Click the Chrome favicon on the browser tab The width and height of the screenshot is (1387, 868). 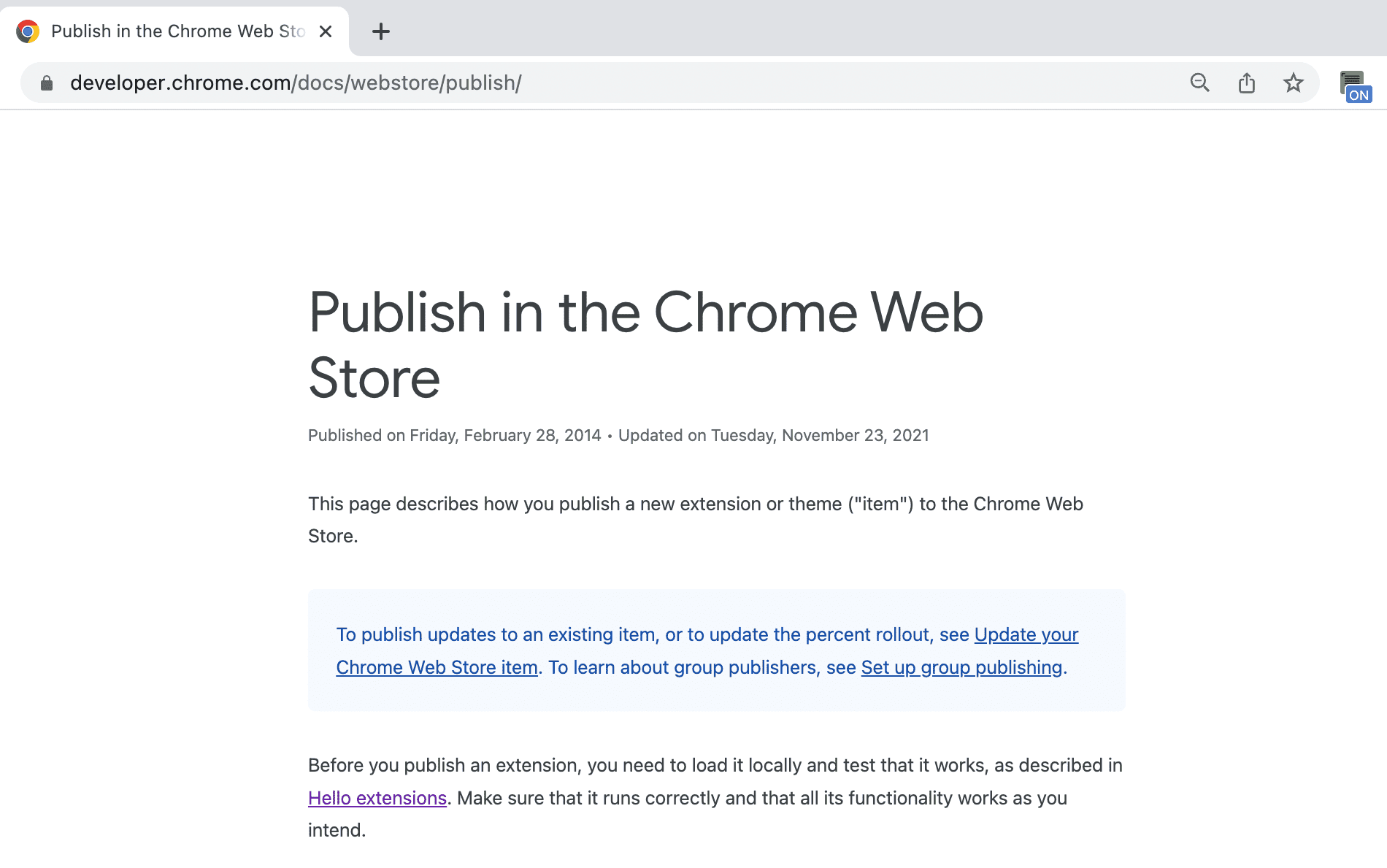(28, 31)
